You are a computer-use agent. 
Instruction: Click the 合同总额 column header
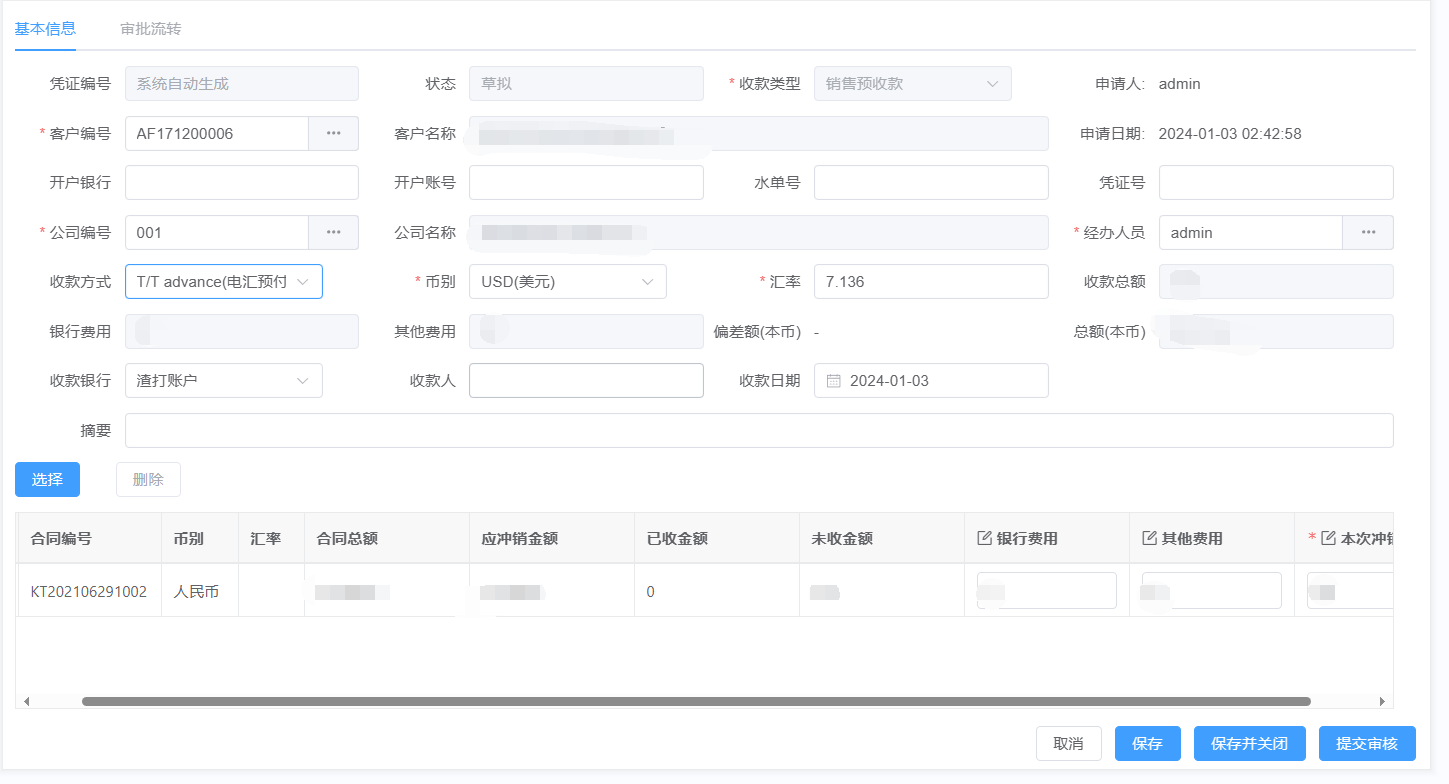387,538
